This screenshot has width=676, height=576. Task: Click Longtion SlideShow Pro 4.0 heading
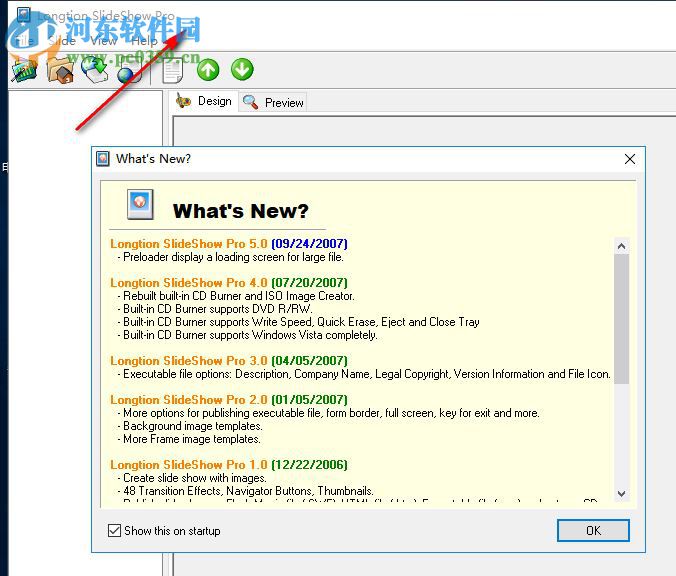pos(228,283)
